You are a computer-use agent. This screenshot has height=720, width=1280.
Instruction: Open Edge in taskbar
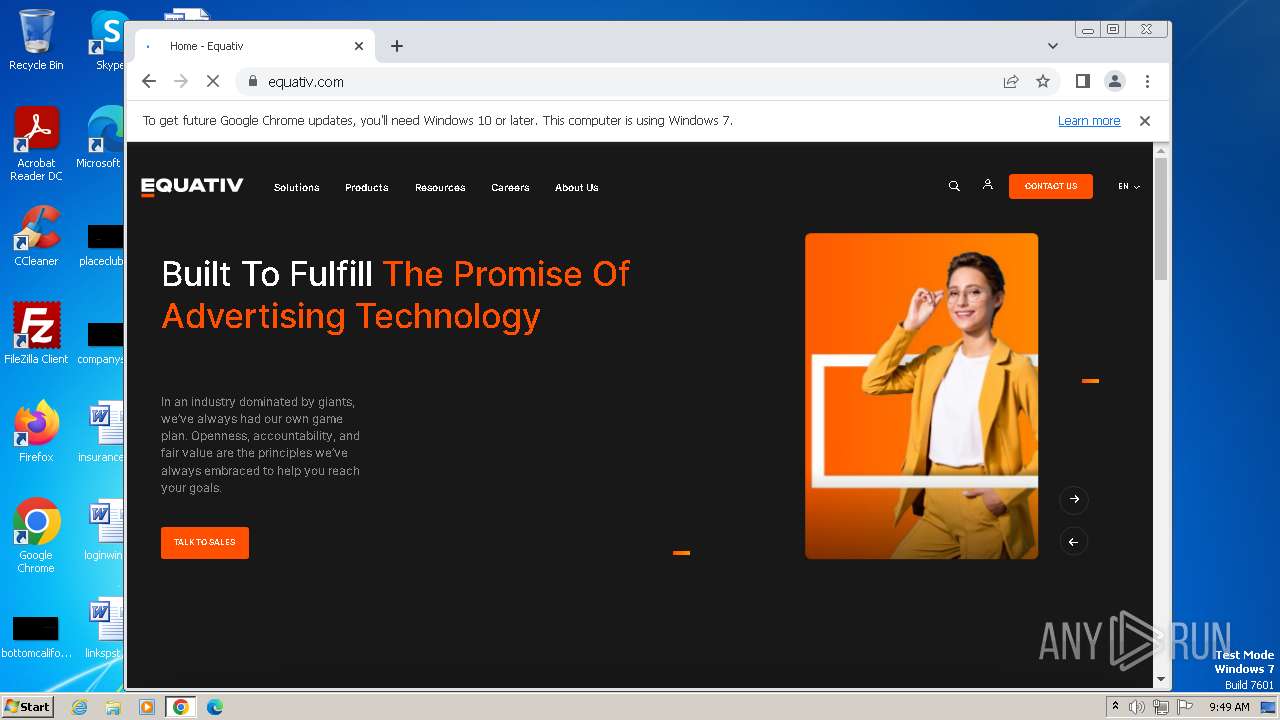click(x=215, y=707)
